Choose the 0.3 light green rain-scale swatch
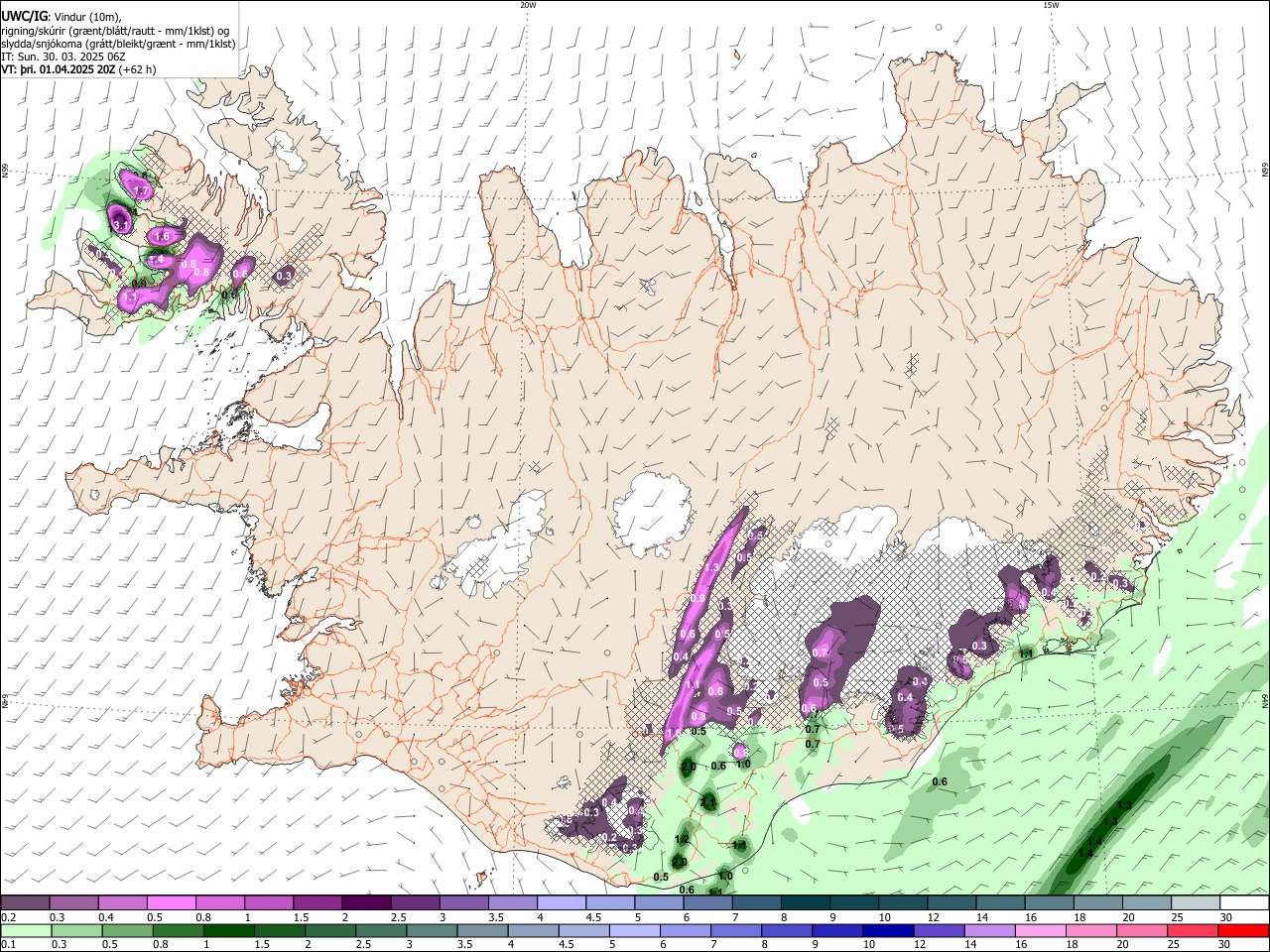The image size is (1270, 952). coord(76,931)
